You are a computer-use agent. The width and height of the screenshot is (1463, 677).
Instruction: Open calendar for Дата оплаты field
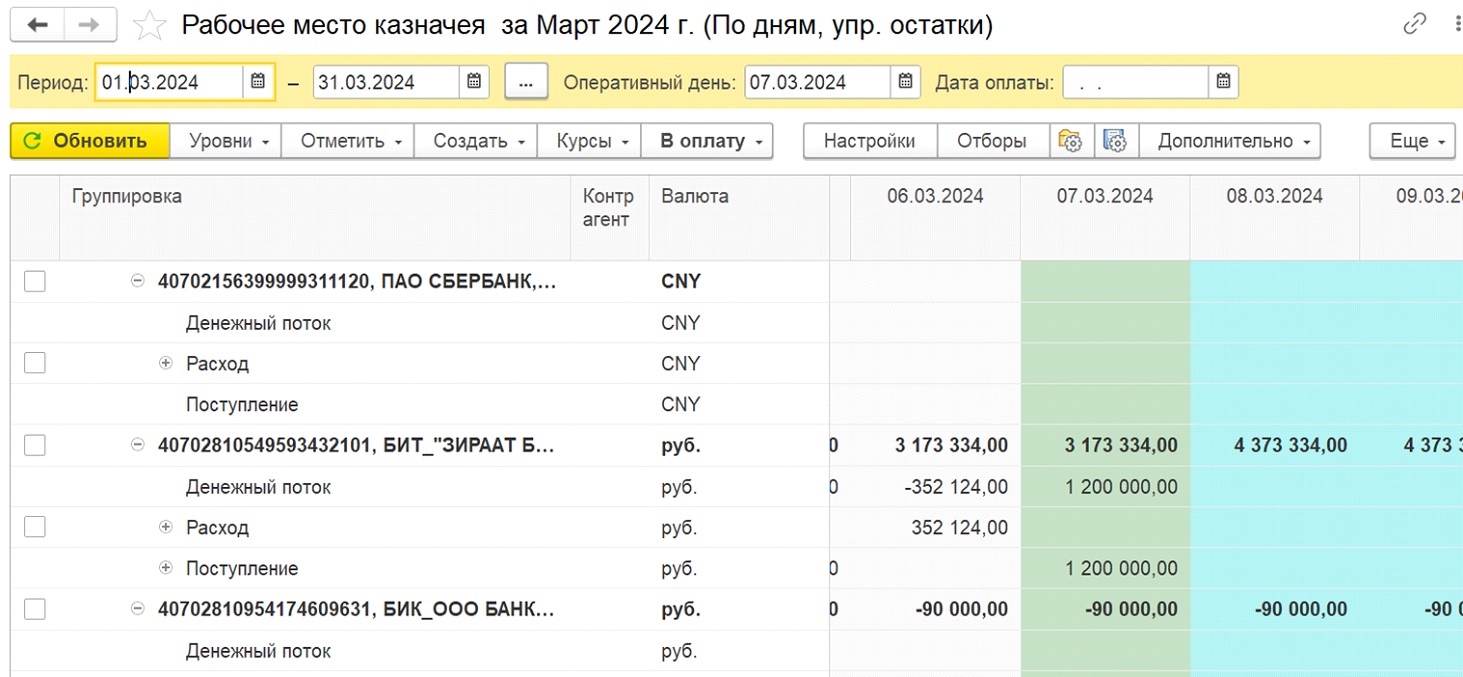click(1223, 82)
